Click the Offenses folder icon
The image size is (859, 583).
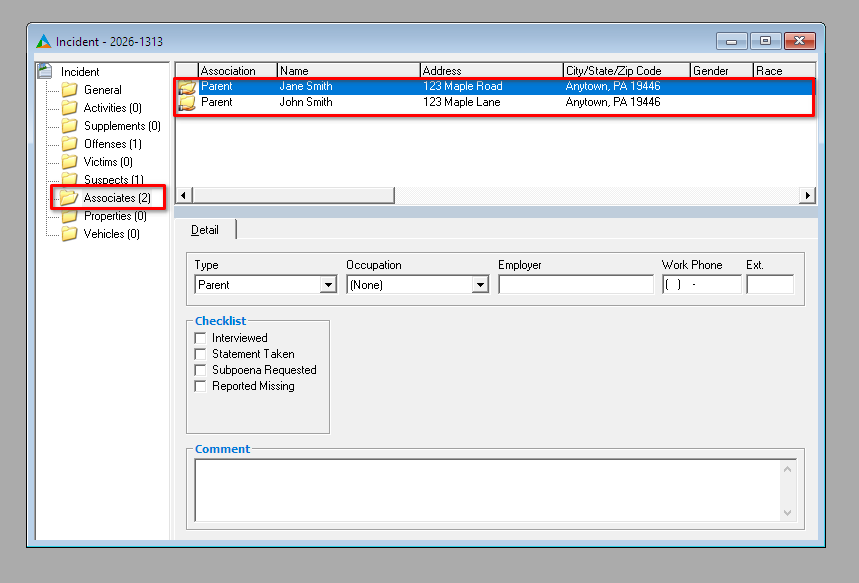click(x=70, y=144)
